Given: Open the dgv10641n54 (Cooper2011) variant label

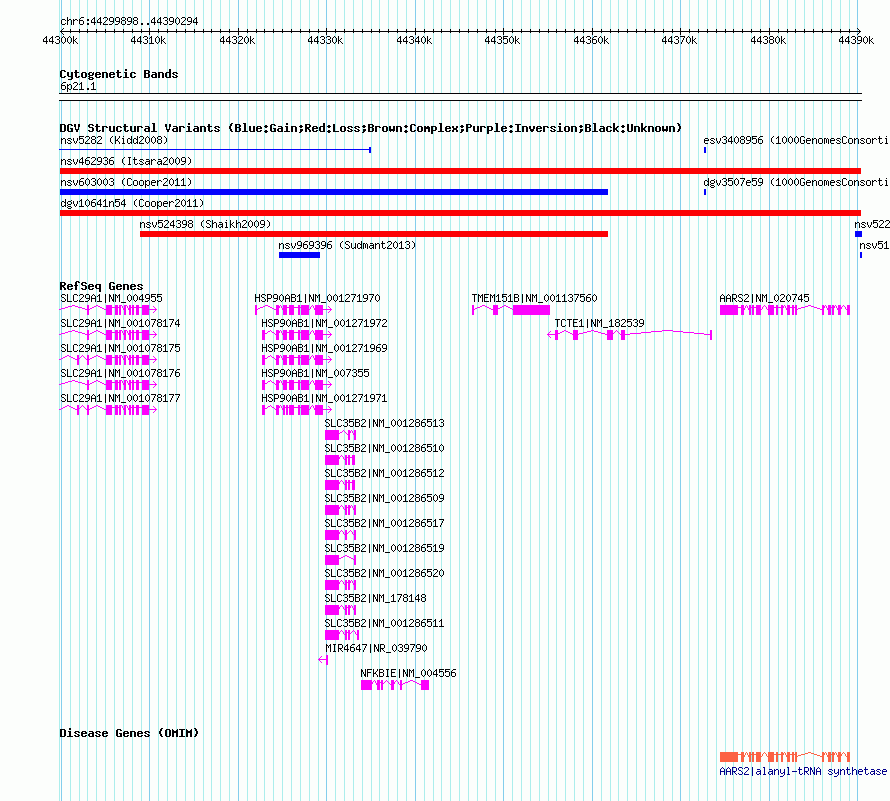Looking at the screenshot, I should pos(132,203).
